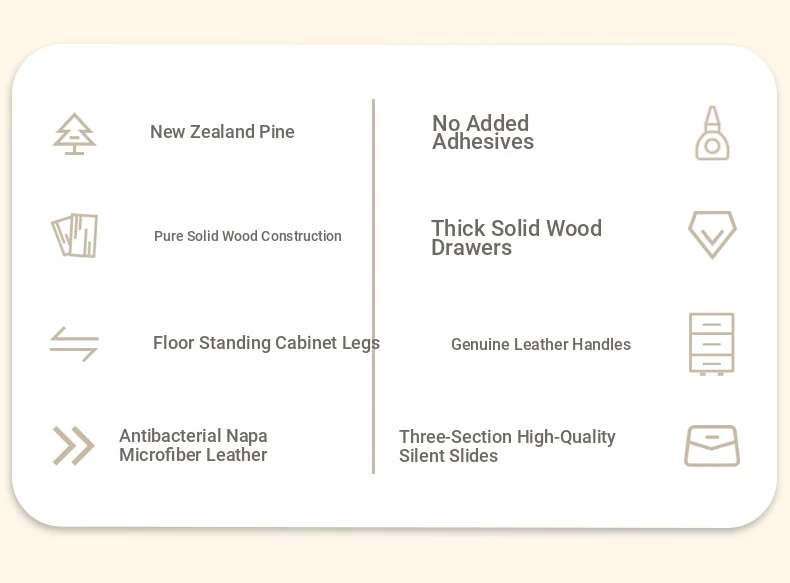Select Pure Solid Wood Construction text
Viewport: 790px width, 583px height.
[x=247, y=236]
